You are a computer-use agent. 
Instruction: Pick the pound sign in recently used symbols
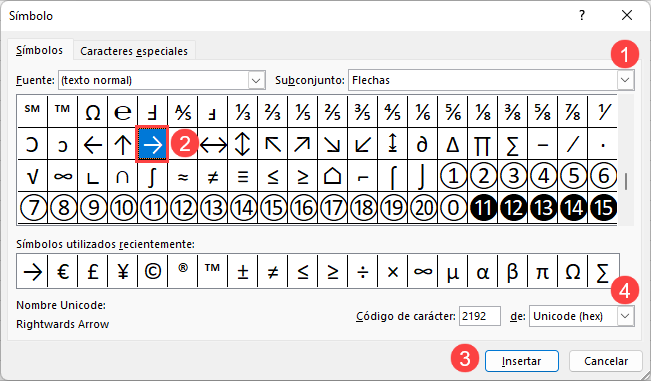pos(93,271)
